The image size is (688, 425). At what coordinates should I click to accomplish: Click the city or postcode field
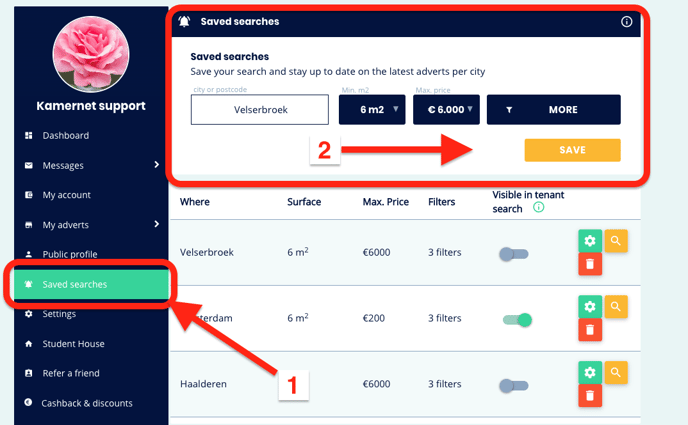coord(260,110)
